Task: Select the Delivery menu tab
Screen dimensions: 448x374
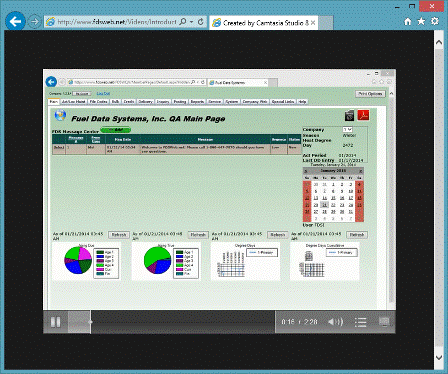Action: (x=145, y=102)
